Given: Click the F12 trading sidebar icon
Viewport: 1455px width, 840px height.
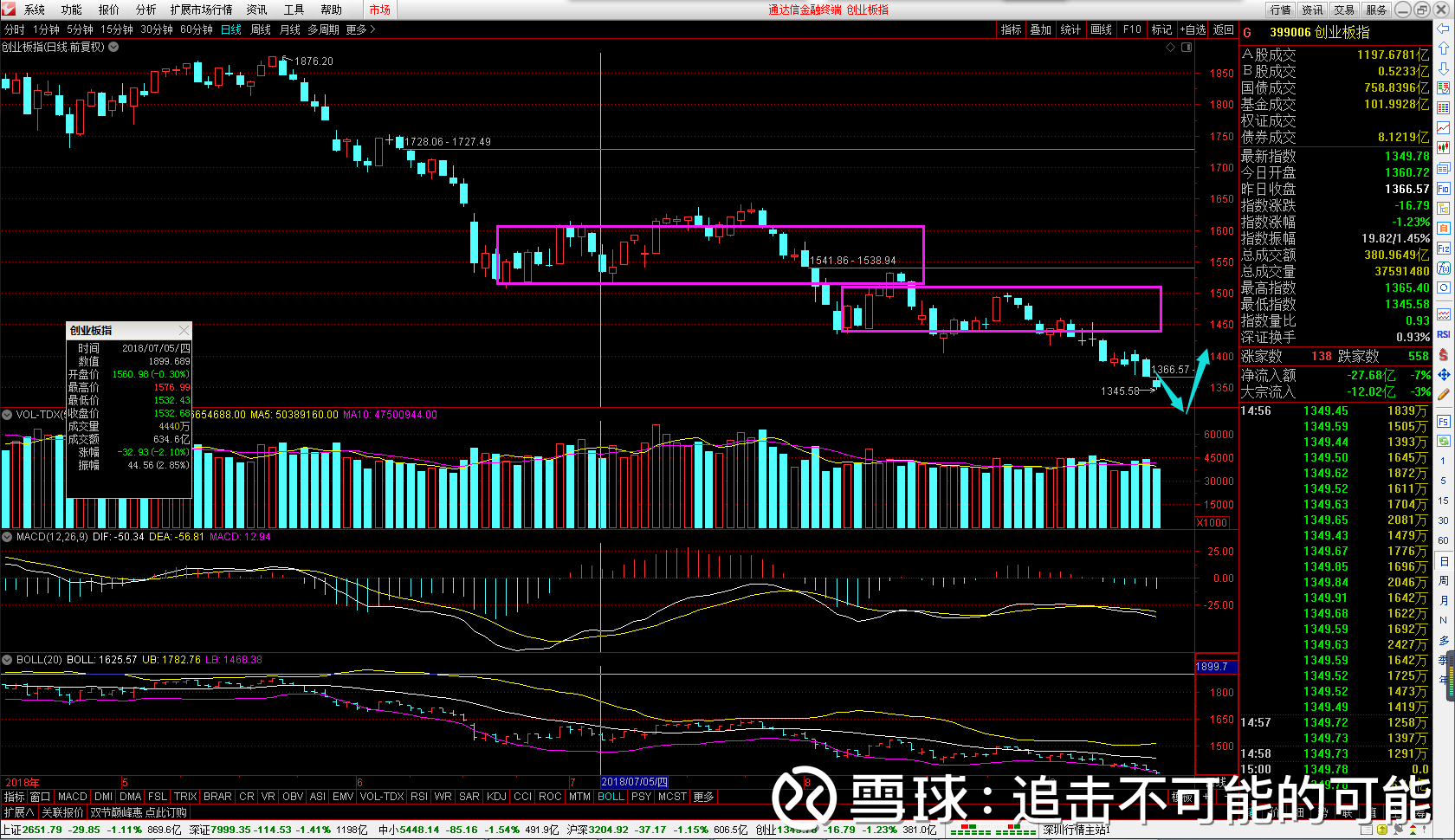Looking at the screenshot, I should coord(1444,249).
